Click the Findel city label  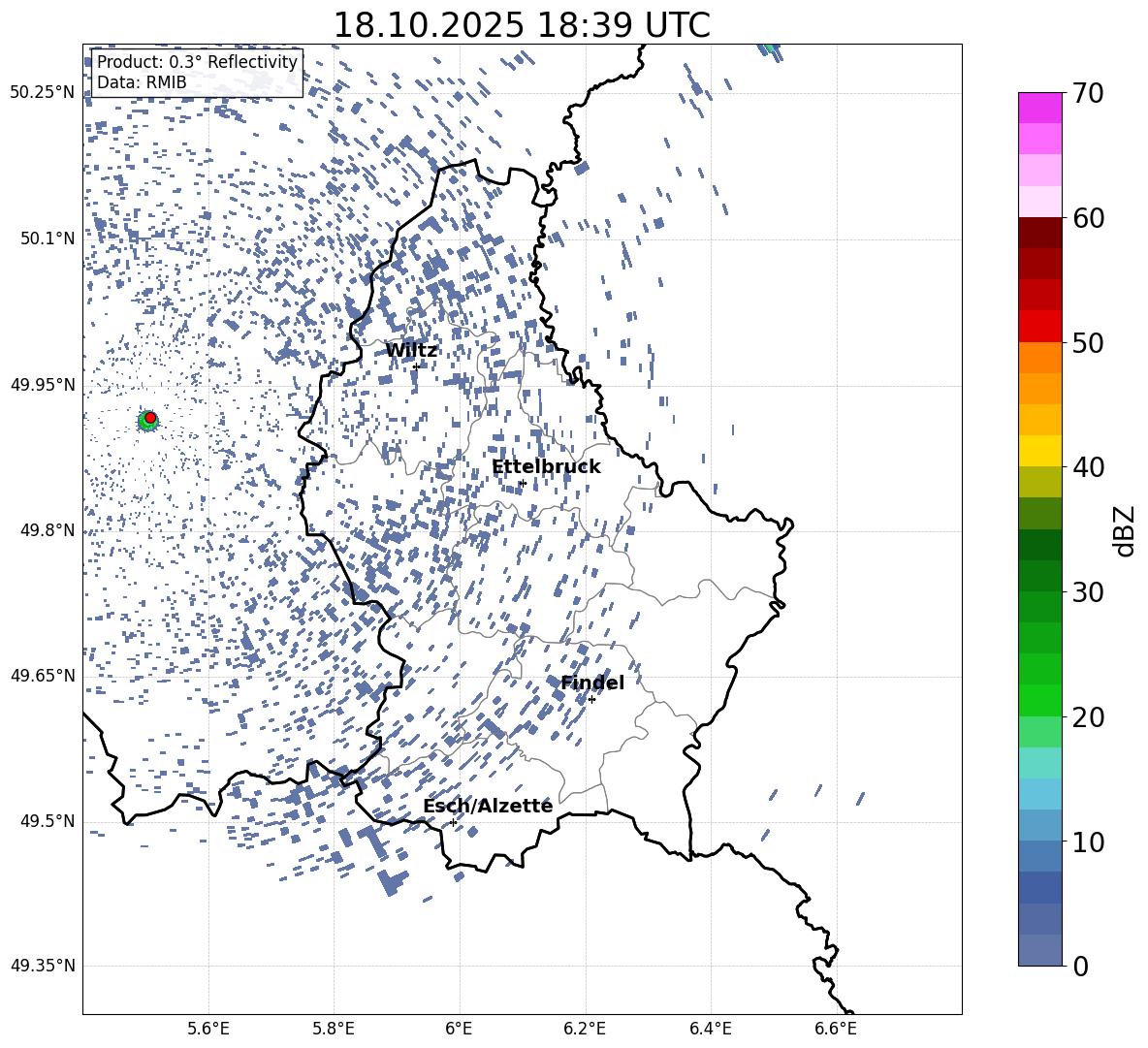(x=592, y=683)
